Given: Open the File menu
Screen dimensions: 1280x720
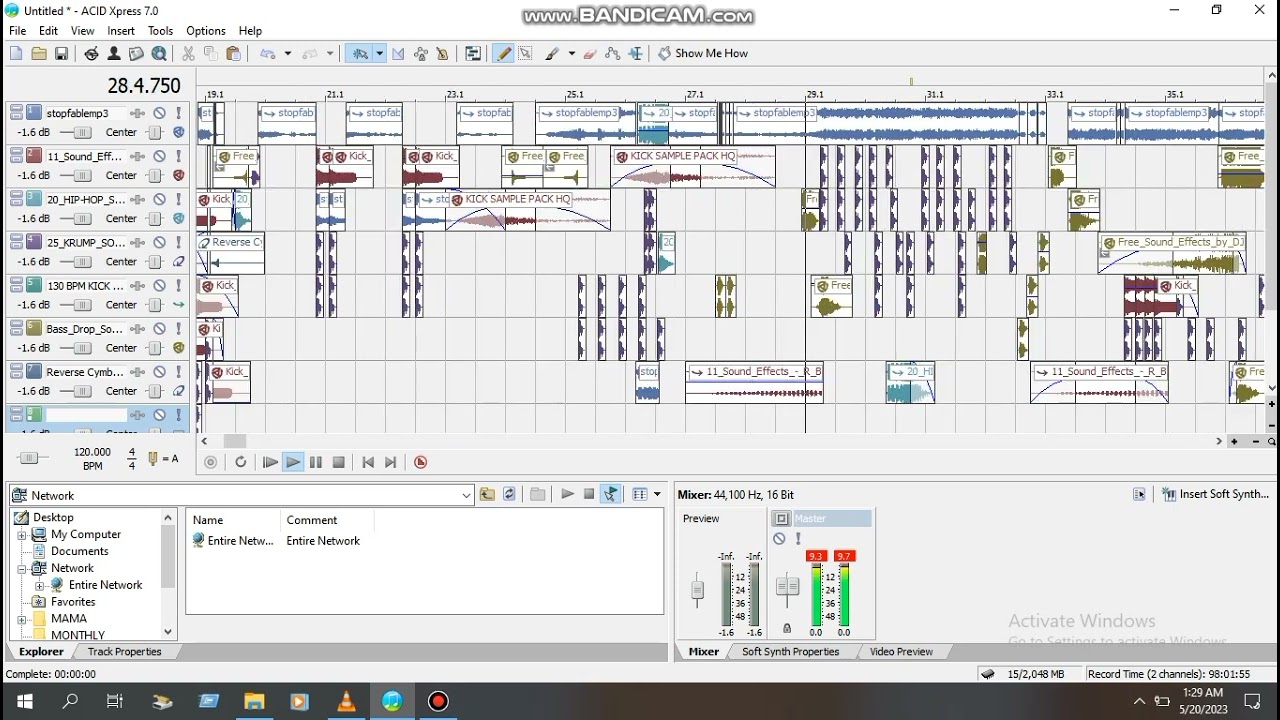Looking at the screenshot, I should tap(17, 31).
